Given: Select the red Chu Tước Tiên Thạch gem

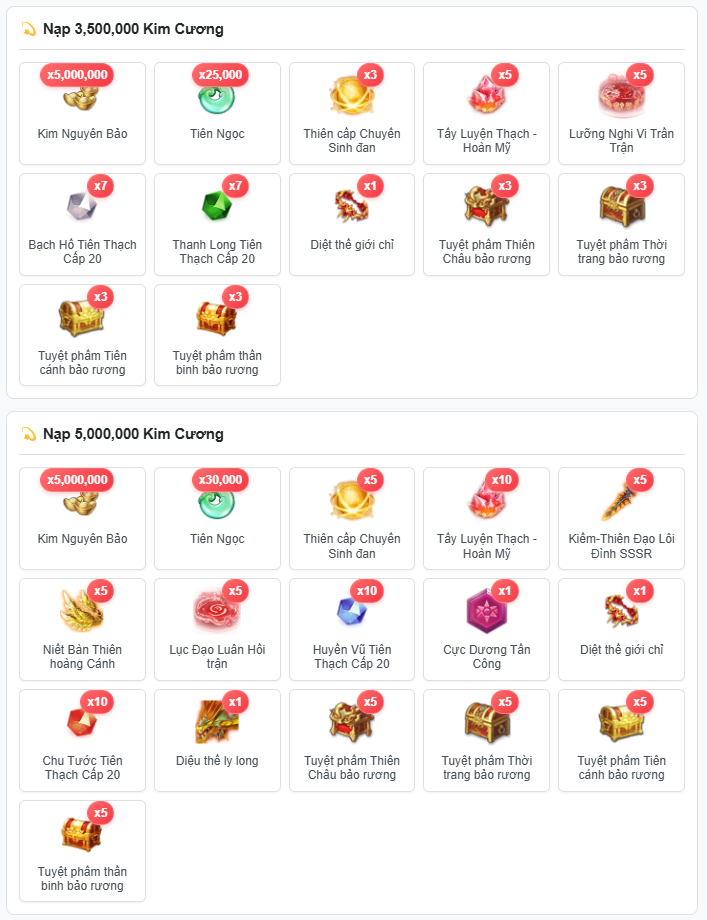Looking at the screenshot, I should (82, 722).
